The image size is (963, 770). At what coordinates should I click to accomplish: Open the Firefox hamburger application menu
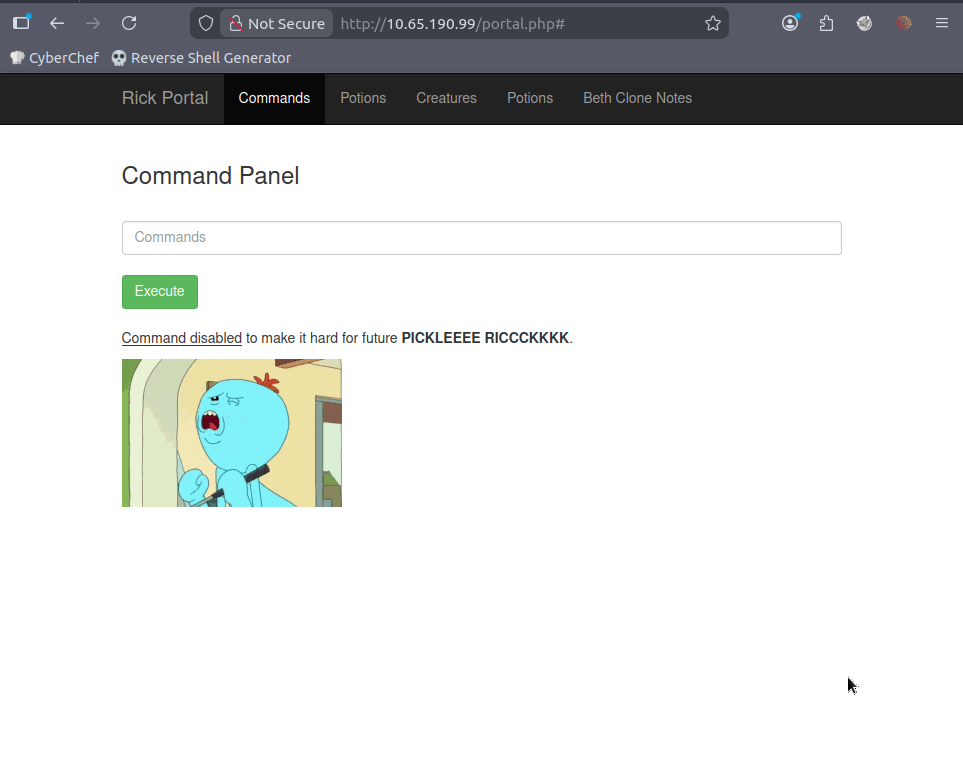point(941,23)
